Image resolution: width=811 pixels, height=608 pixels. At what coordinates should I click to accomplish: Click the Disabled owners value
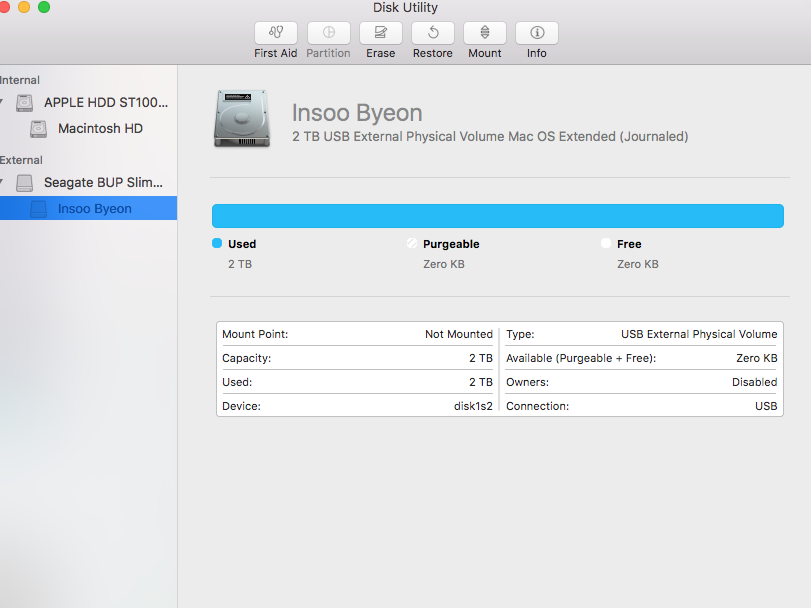pyautogui.click(x=755, y=382)
